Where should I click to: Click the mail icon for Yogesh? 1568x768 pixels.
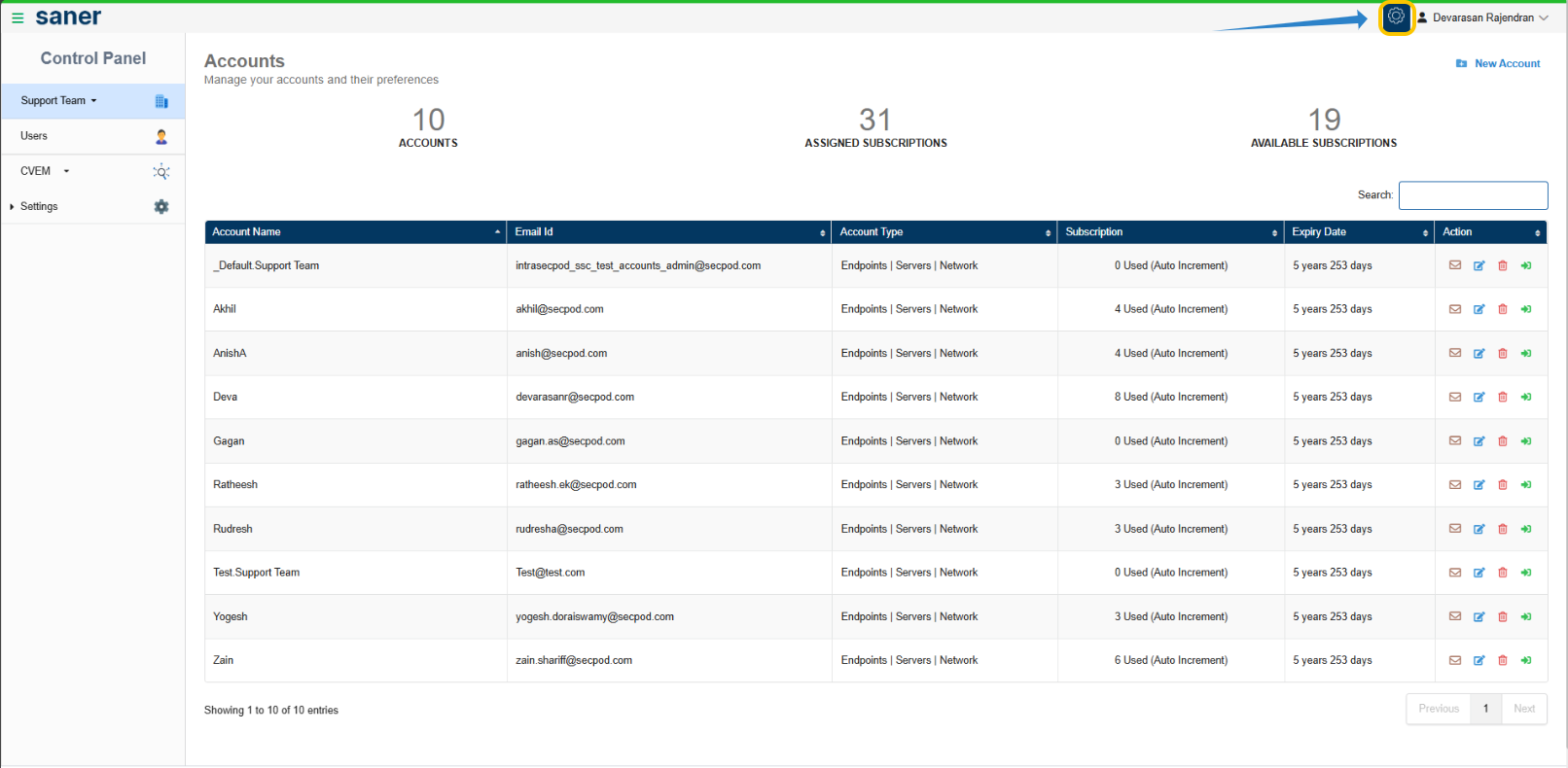pyautogui.click(x=1455, y=616)
